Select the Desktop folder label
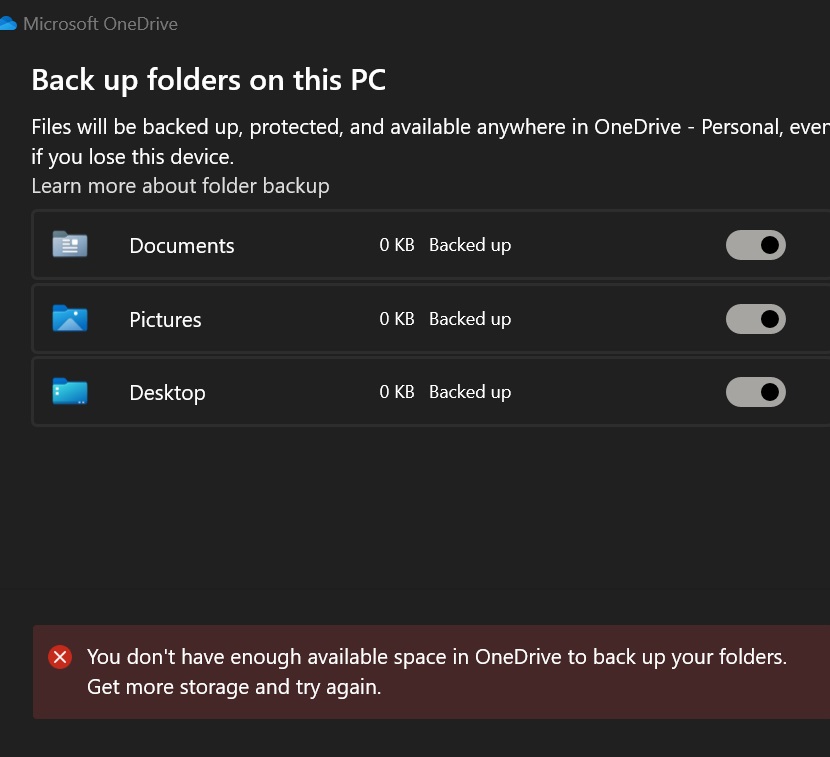Image resolution: width=830 pixels, height=757 pixels. click(x=167, y=393)
